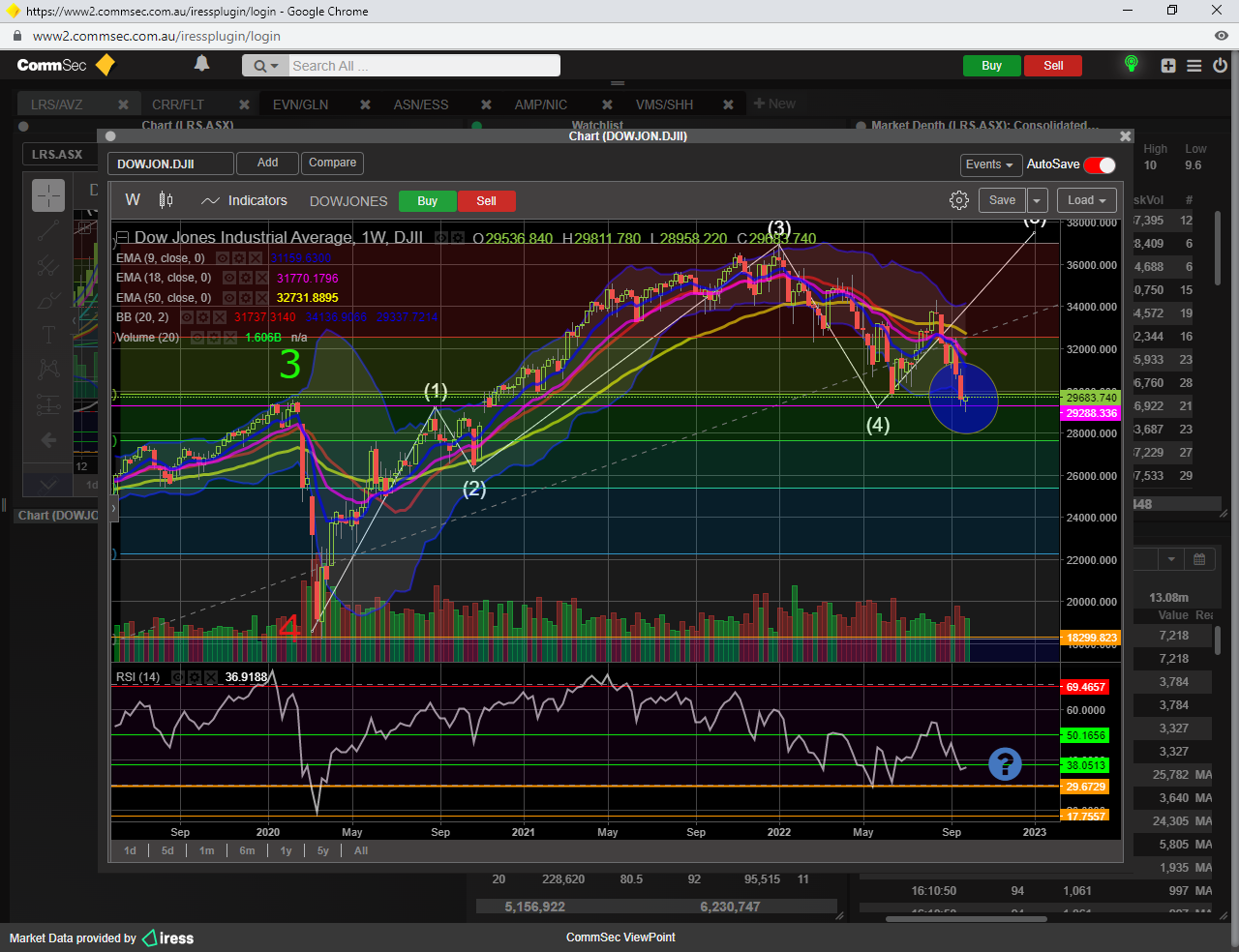Toggle visibility of Dow Jones main series
Image resolution: width=1239 pixels, height=952 pixels.
(x=440, y=238)
